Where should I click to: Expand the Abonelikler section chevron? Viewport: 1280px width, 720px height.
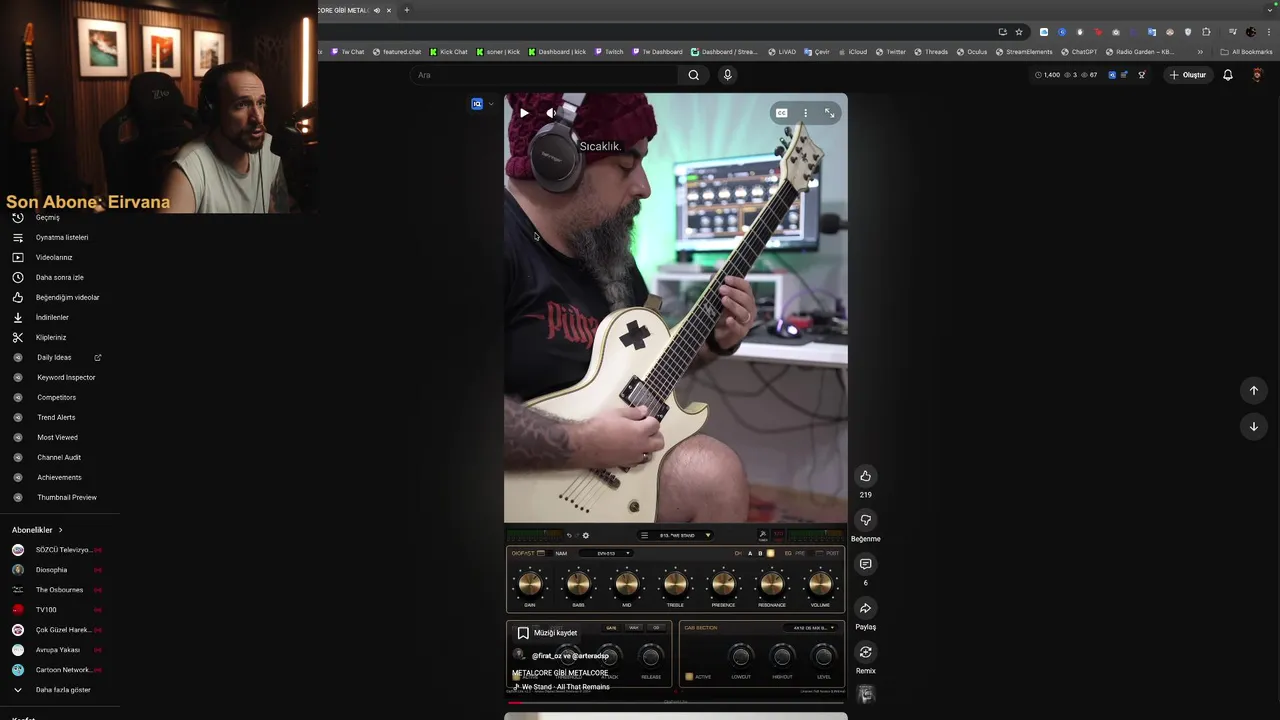pos(60,530)
